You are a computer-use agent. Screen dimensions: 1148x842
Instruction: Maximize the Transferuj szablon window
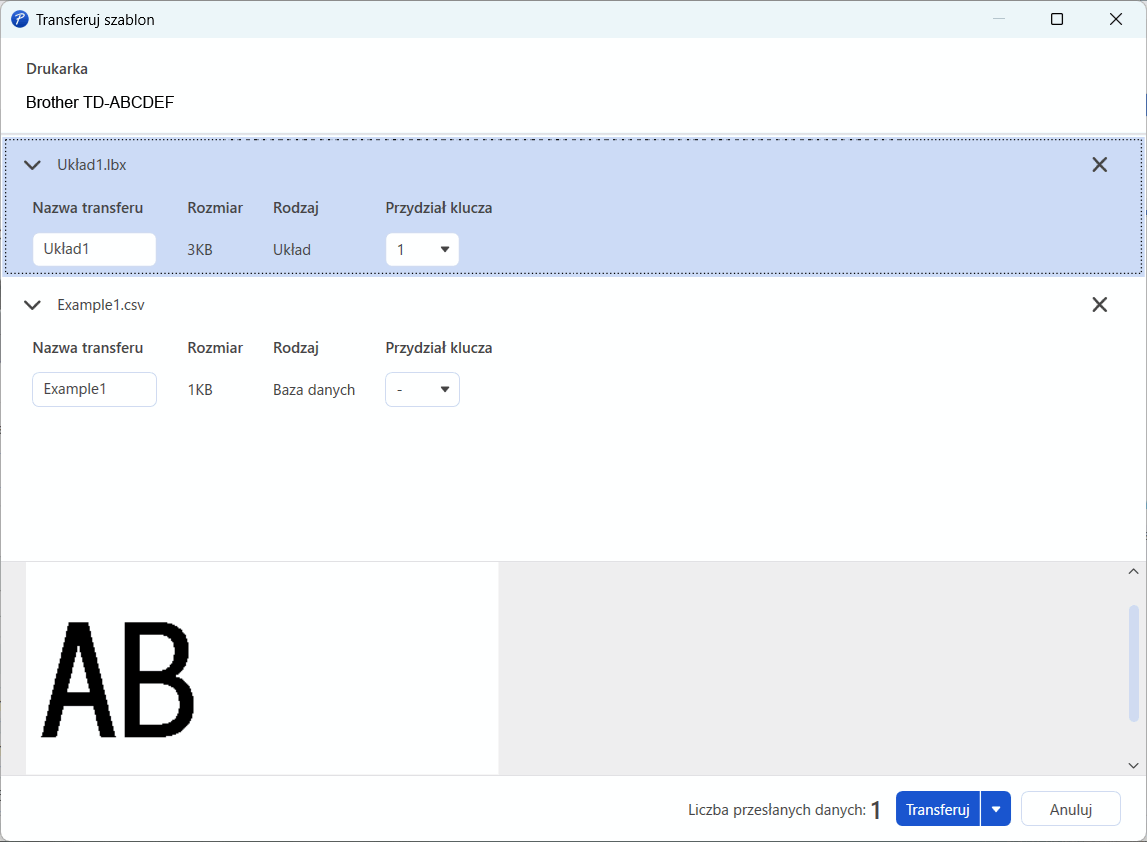[1056, 19]
